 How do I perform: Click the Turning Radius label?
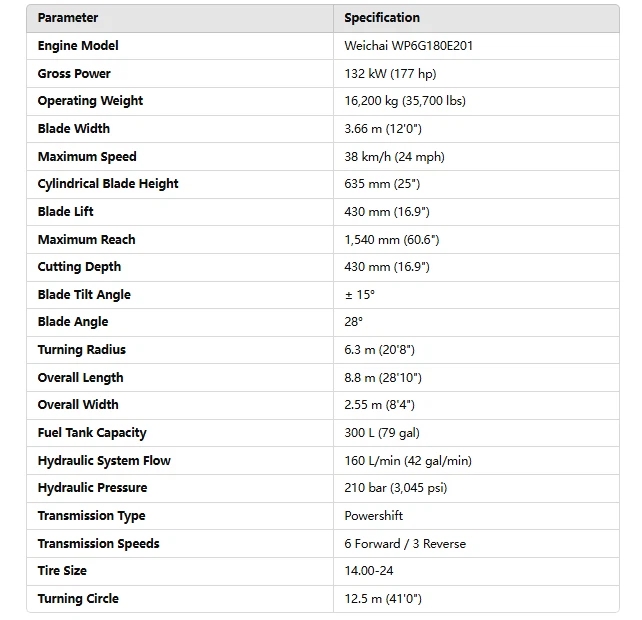82,350
